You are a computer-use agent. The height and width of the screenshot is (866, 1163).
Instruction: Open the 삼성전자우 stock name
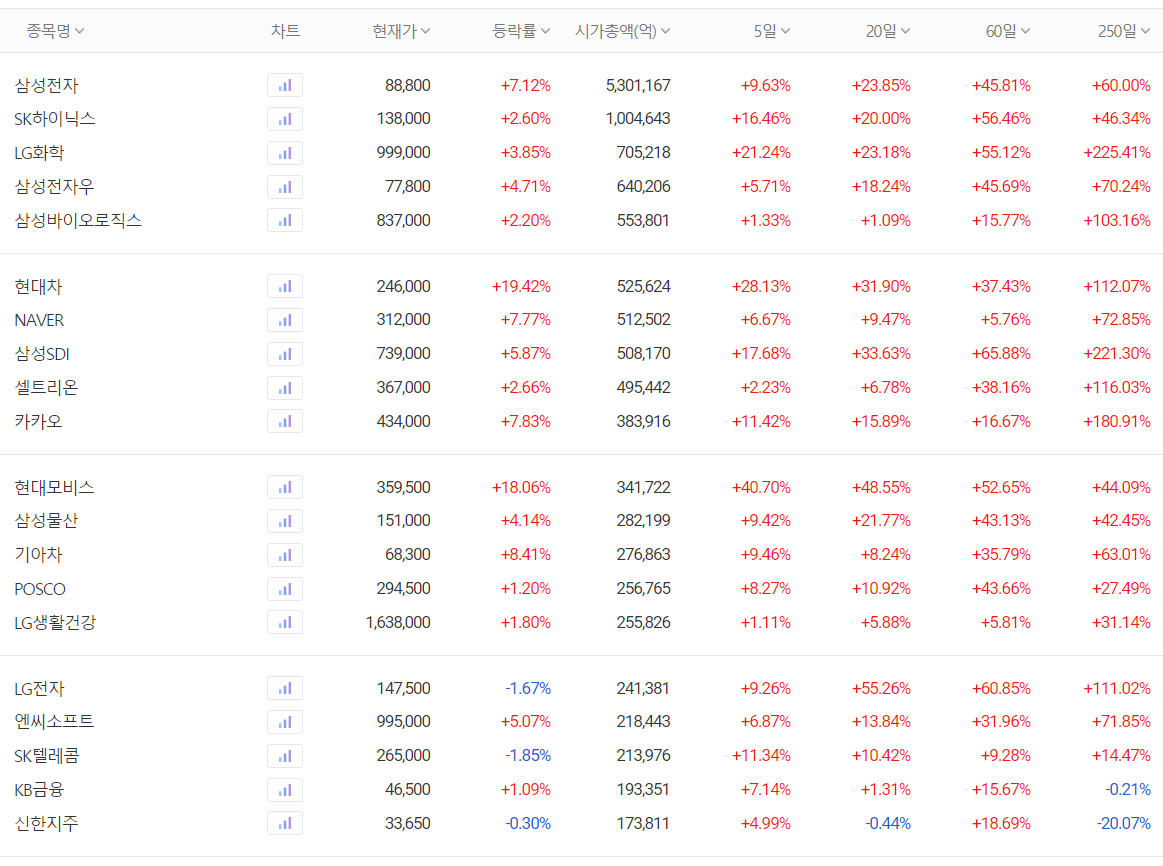54,187
